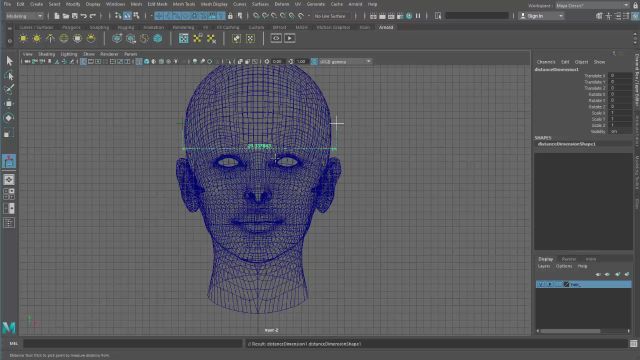This screenshot has width=640, height=360.
Task: Toggle select by component type mode
Action: point(136,16)
